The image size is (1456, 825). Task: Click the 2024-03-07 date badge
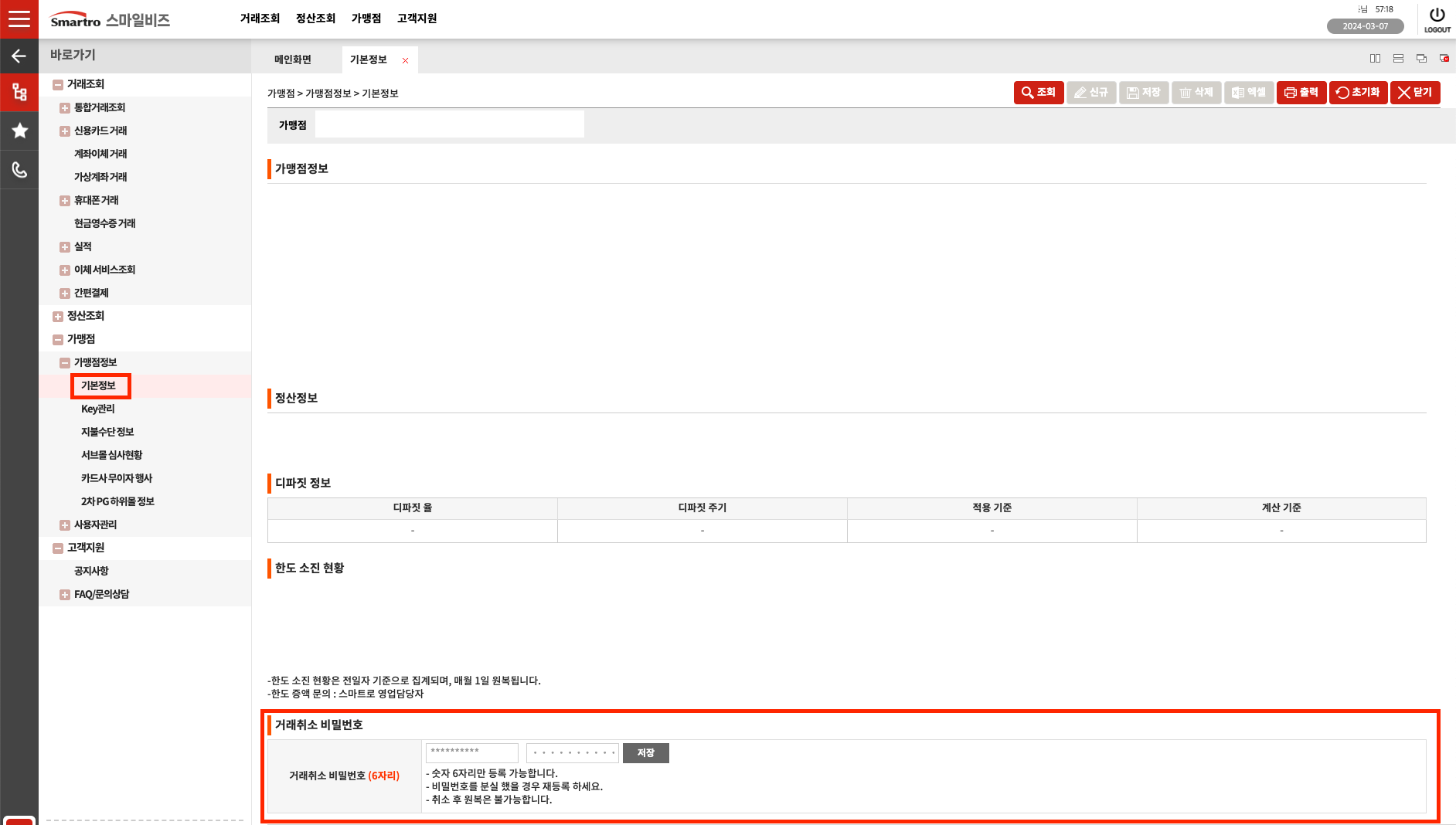pos(1366,26)
